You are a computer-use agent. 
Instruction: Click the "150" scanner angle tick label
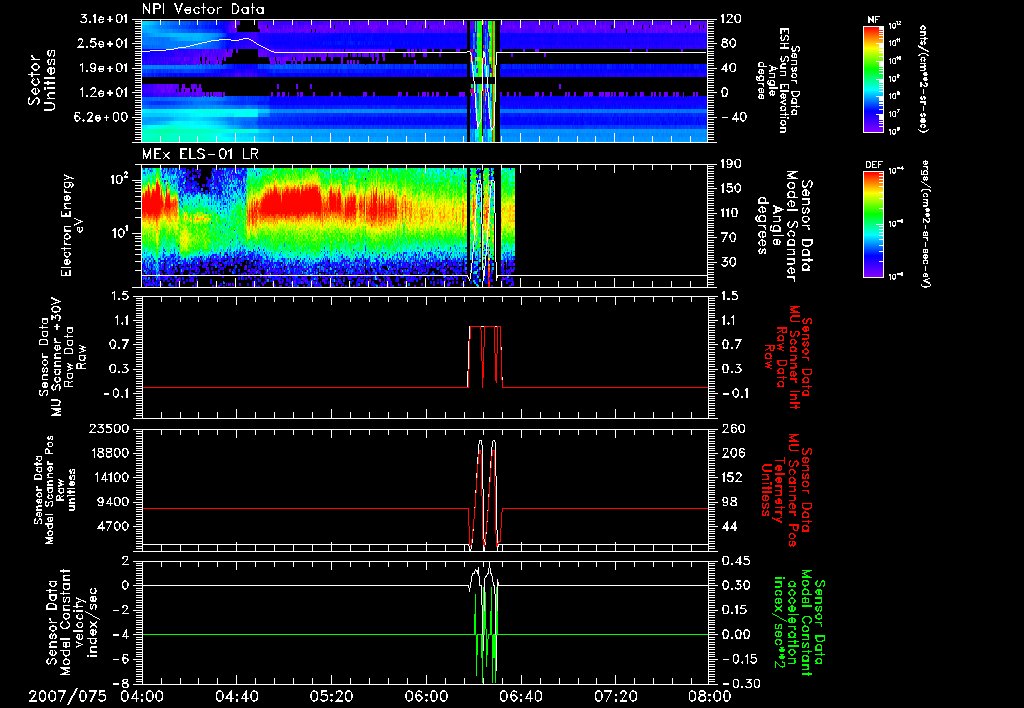tap(731, 189)
